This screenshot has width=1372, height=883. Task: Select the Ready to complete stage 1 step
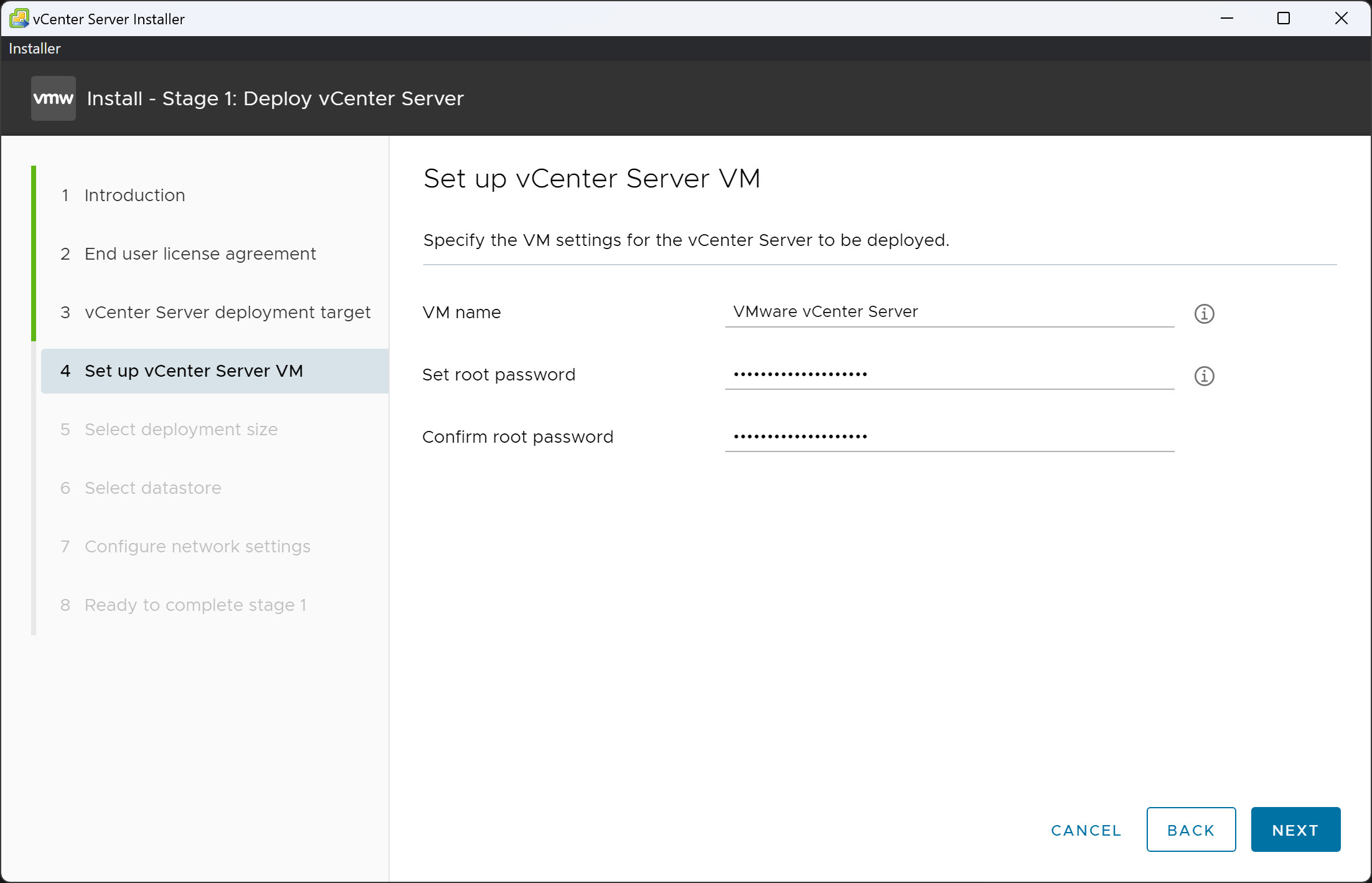(195, 605)
